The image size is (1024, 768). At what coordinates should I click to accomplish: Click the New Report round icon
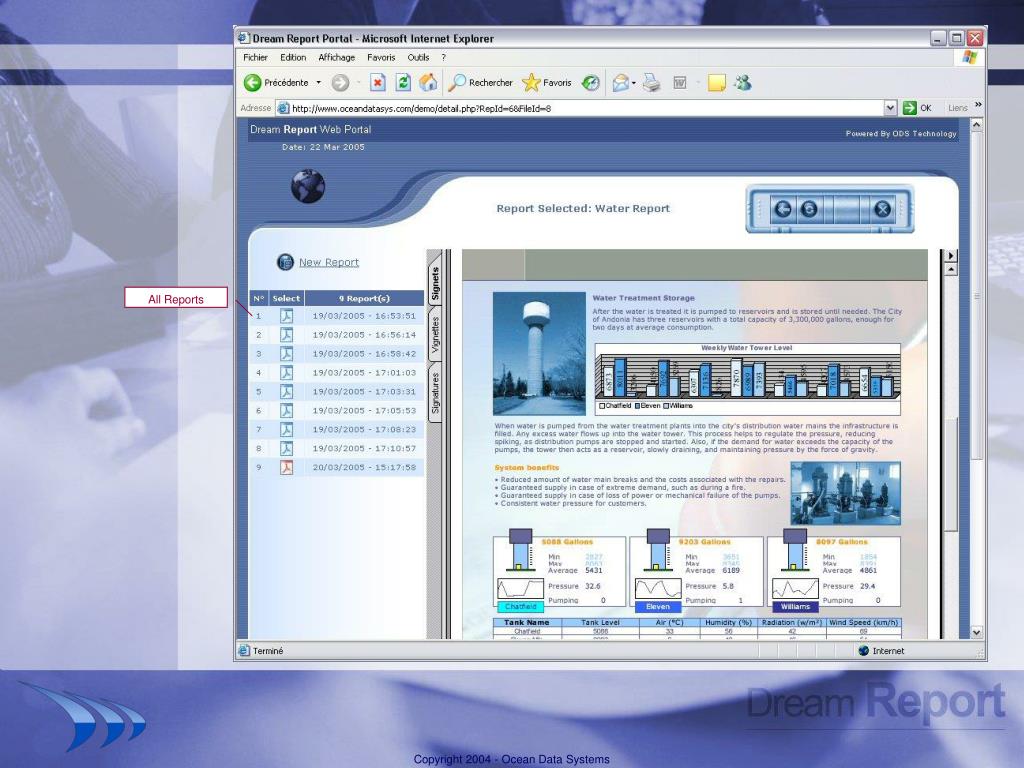285,262
